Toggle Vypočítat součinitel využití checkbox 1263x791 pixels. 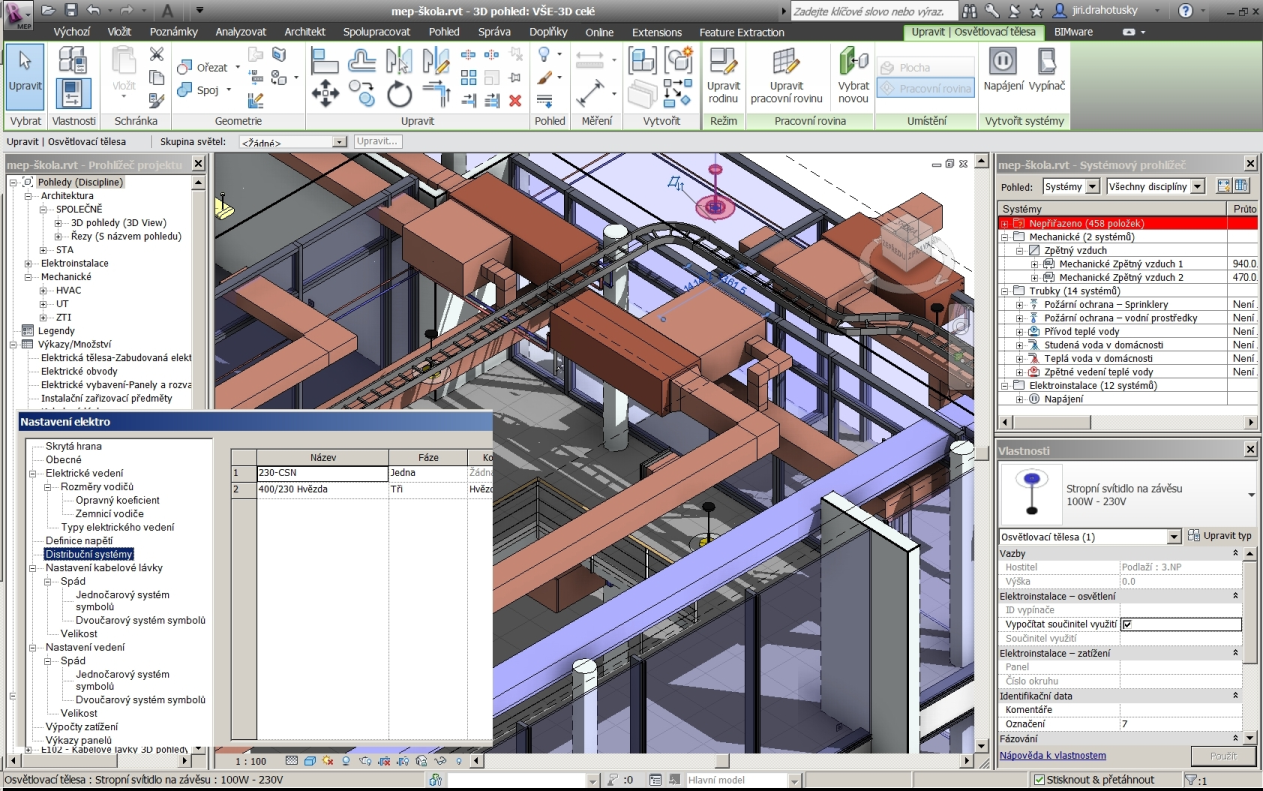pyautogui.click(x=1127, y=624)
